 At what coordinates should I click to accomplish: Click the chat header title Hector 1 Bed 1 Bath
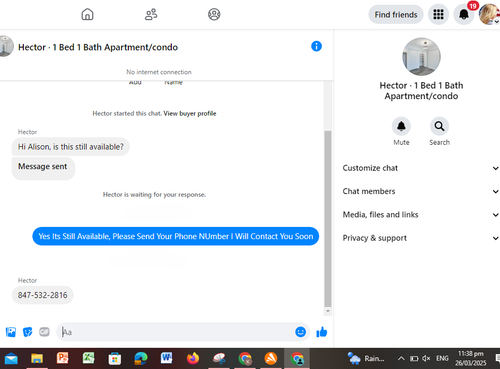click(98, 47)
